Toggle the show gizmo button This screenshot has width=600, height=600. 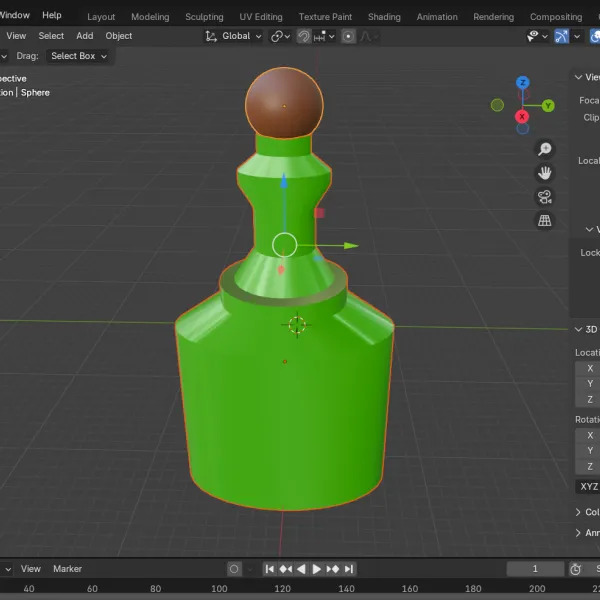(561, 36)
